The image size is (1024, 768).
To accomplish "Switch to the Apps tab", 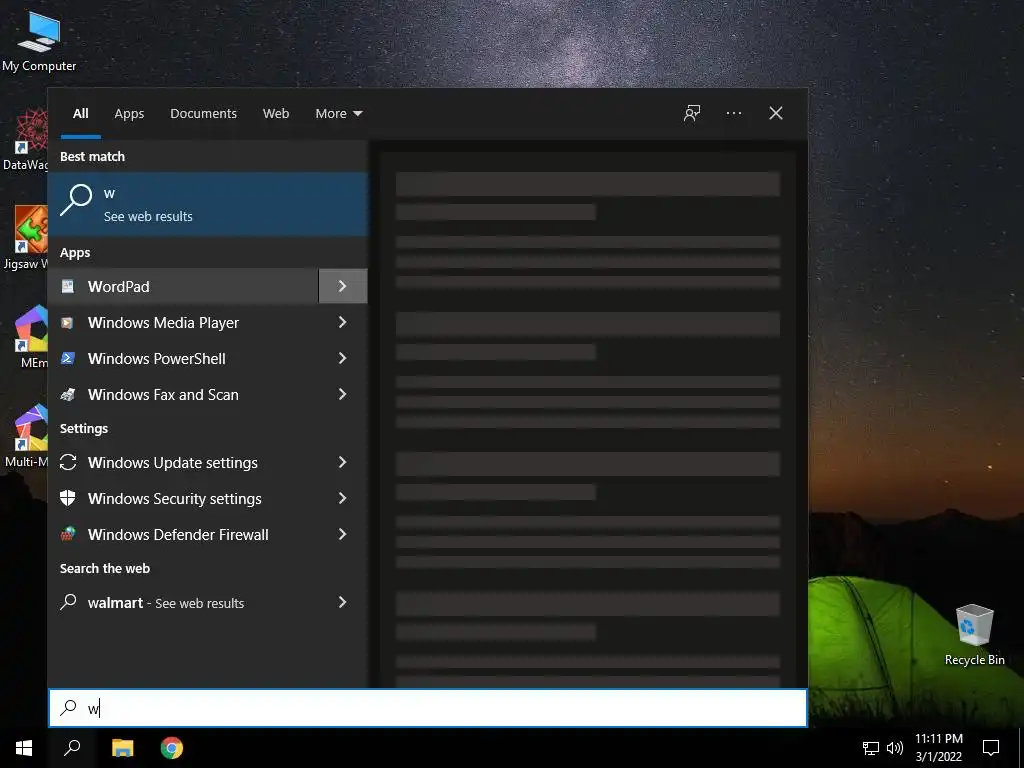I will pyautogui.click(x=129, y=114).
